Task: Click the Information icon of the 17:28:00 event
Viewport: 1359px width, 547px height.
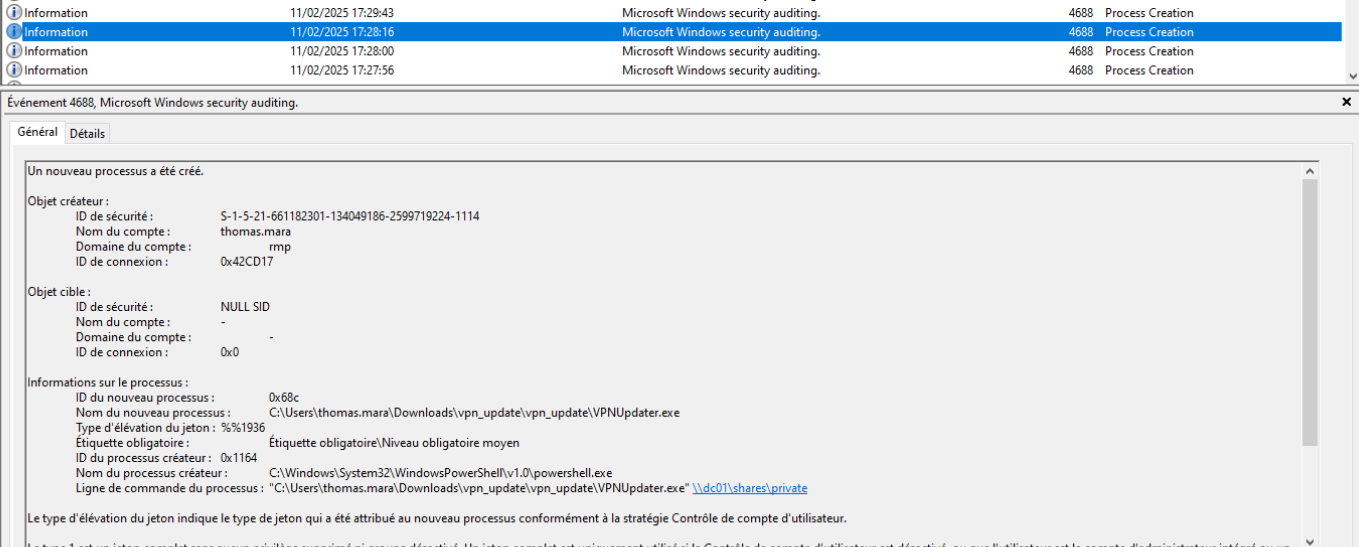Action: click(14, 51)
